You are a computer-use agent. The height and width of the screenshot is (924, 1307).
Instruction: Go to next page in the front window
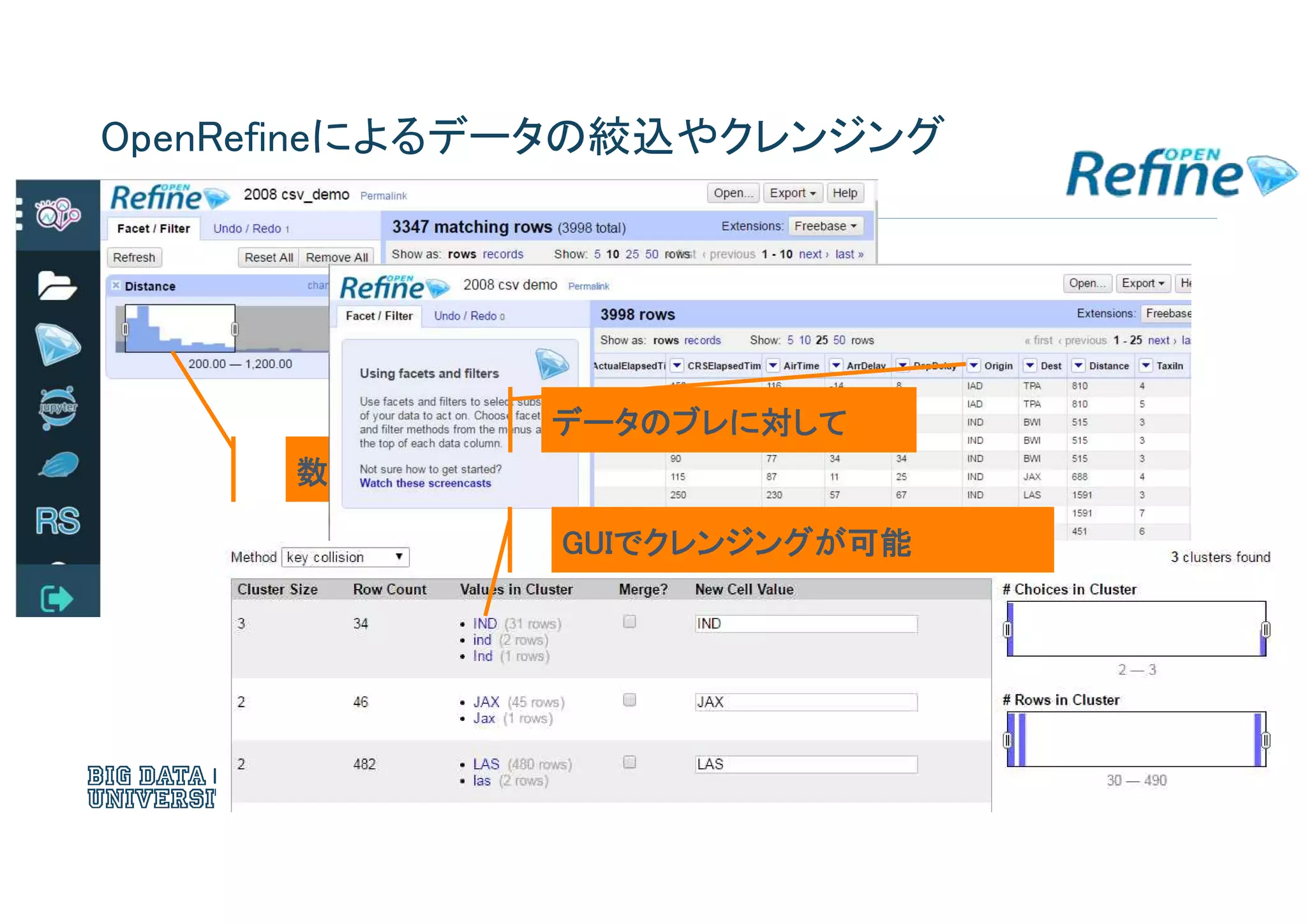[x=1161, y=340]
